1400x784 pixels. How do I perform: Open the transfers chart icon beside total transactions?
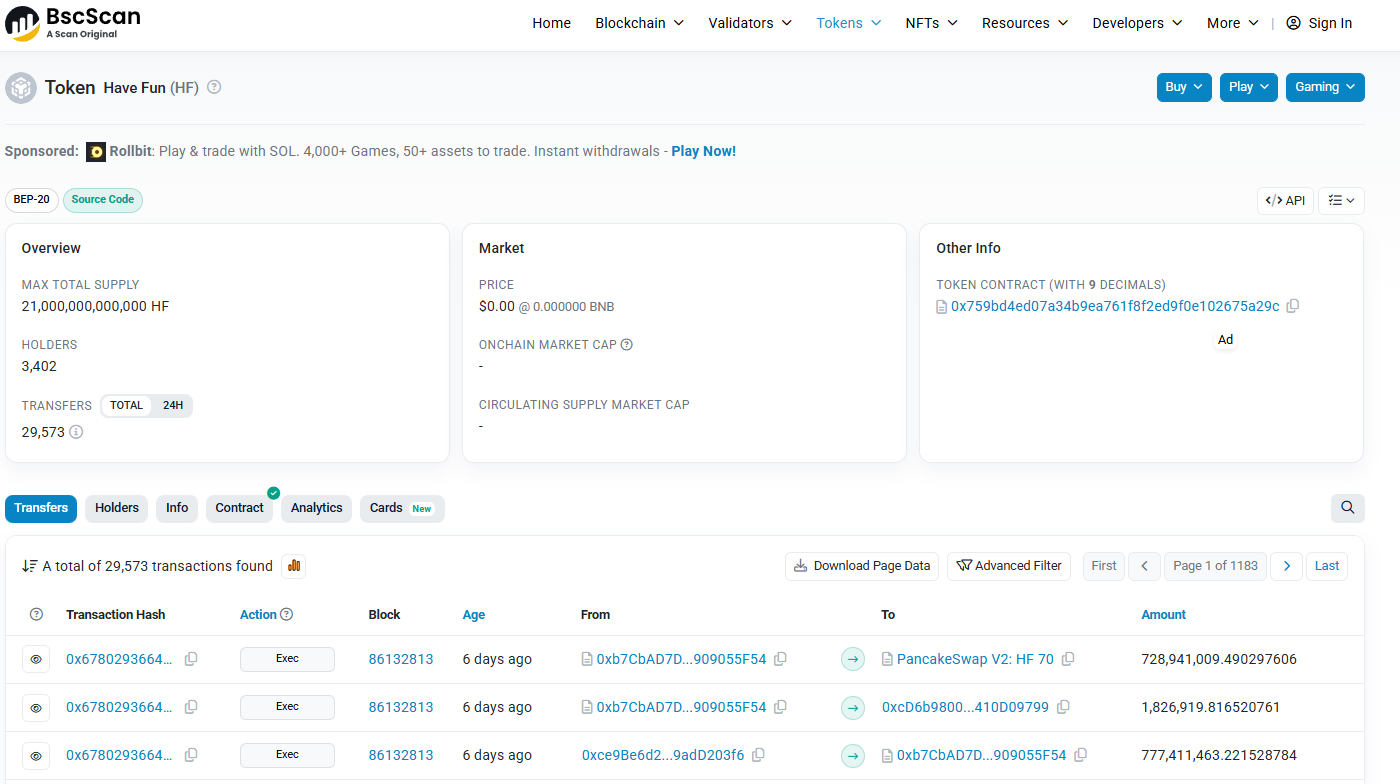coord(293,566)
